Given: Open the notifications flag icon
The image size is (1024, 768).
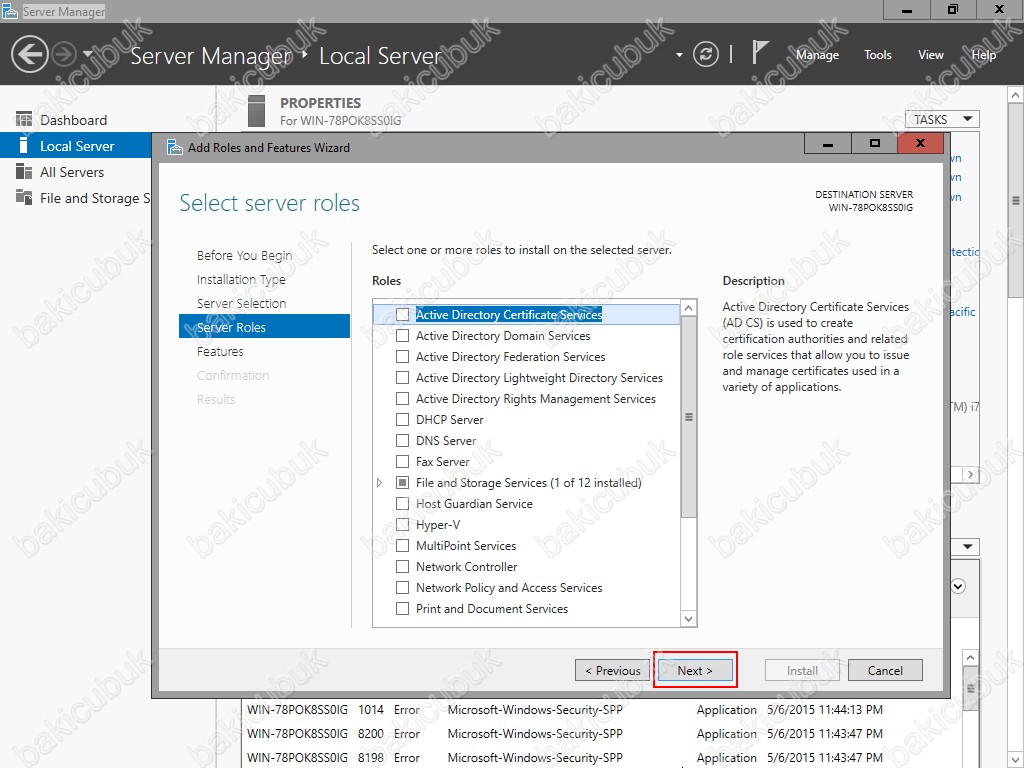Looking at the screenshot, I should click(x=759, y=52).
